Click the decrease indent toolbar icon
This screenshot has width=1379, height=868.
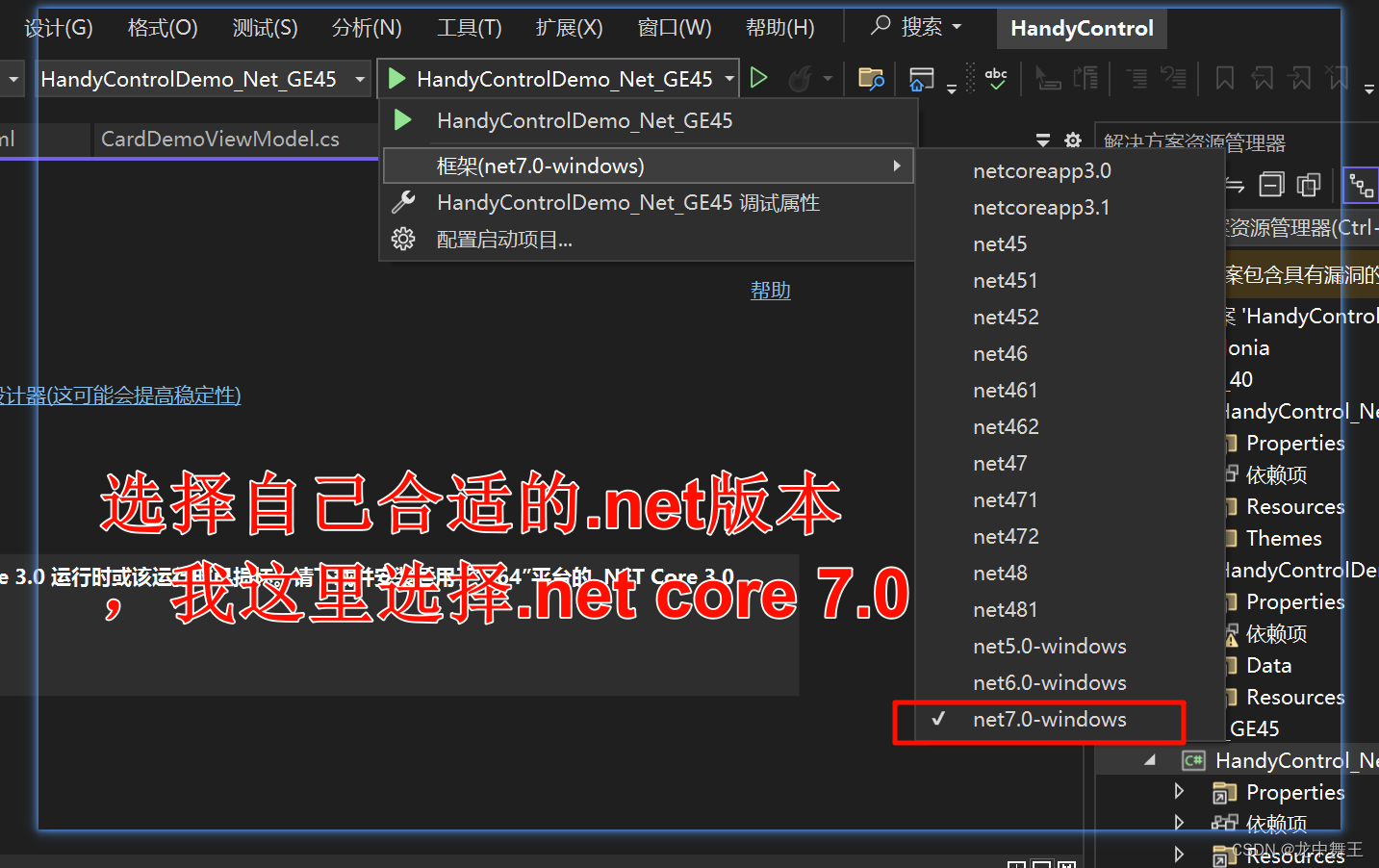tap(1136, 78)
